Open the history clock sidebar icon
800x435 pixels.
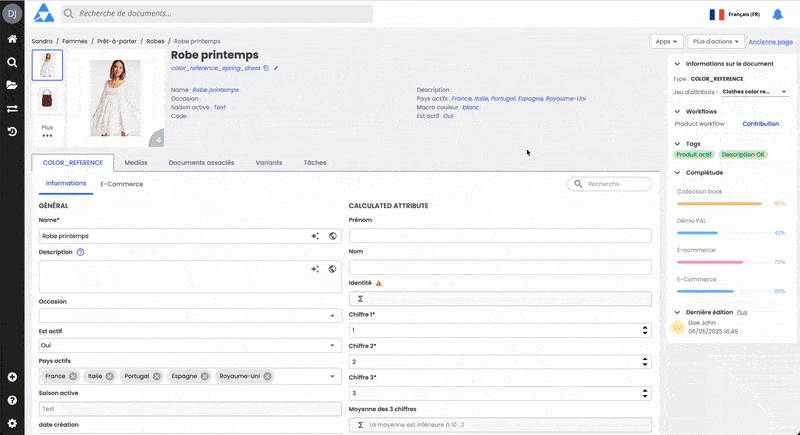click(x=12, y=132)
